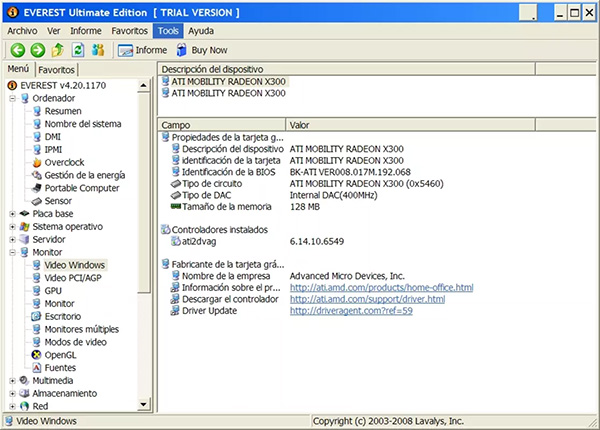600x430 pixels.
Task: Open Gestión de la energía entry
Action: point(84,175)
